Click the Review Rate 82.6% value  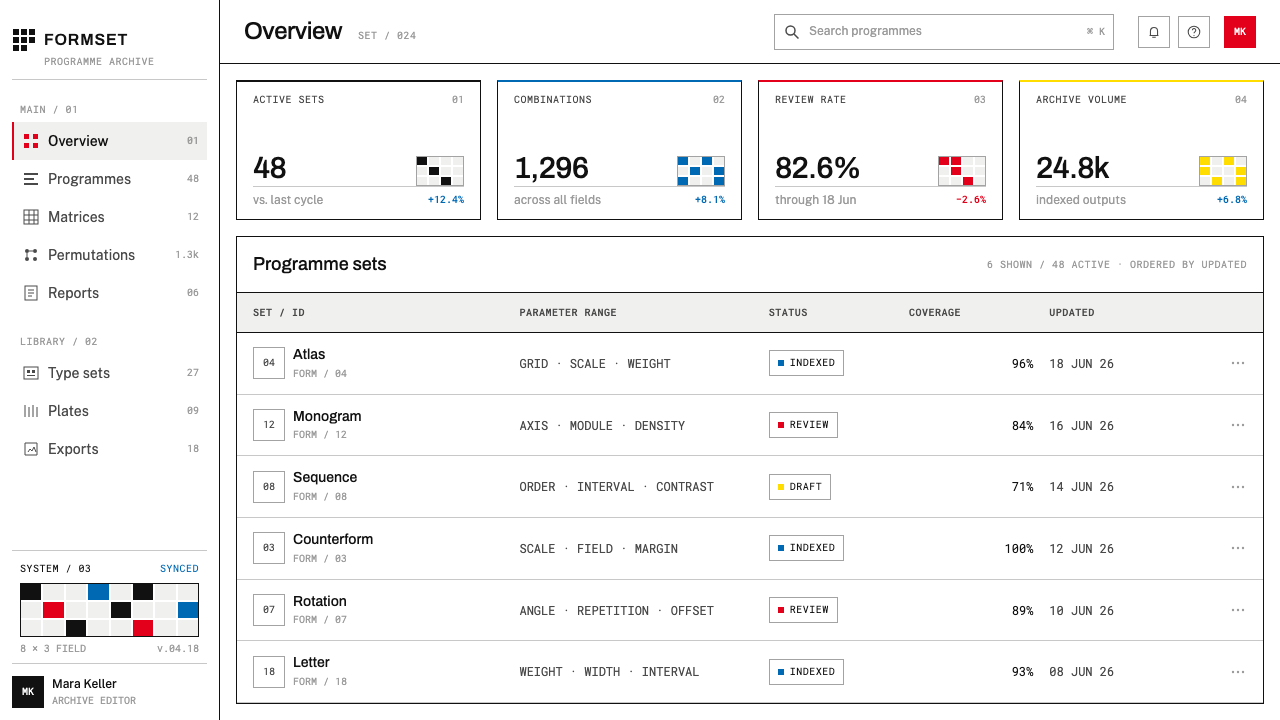click(817, 168)
